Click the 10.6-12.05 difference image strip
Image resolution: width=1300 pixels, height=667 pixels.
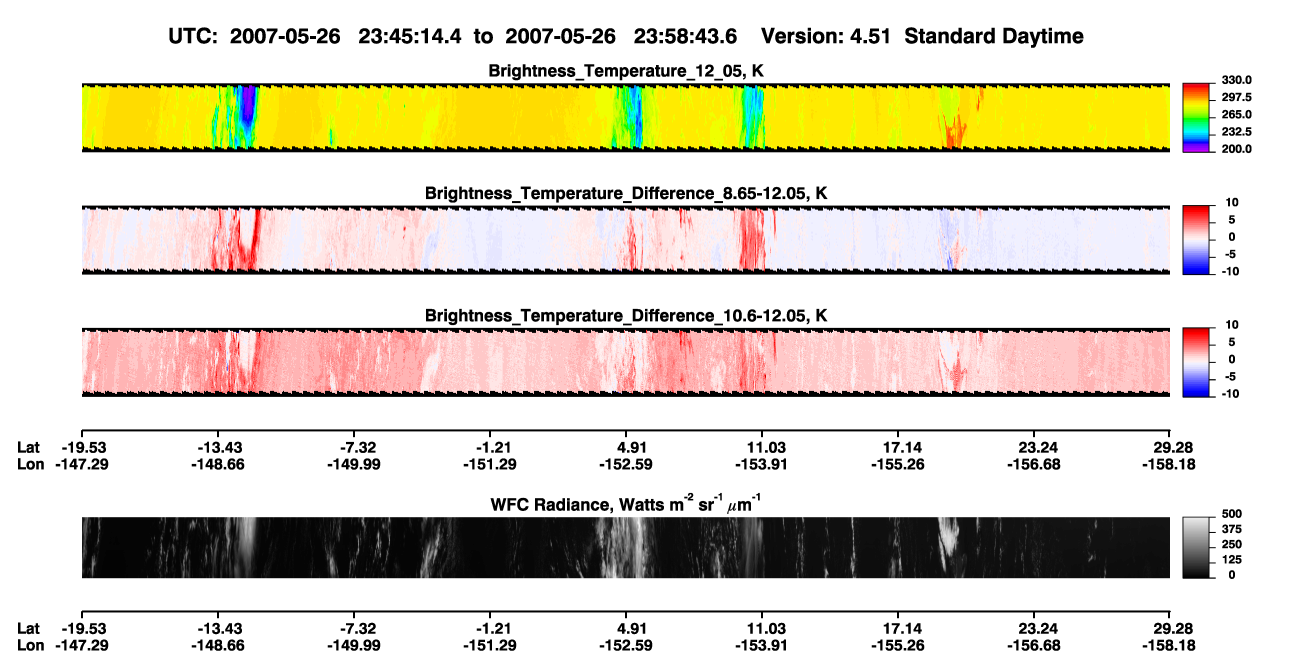[x=625, y=362]
